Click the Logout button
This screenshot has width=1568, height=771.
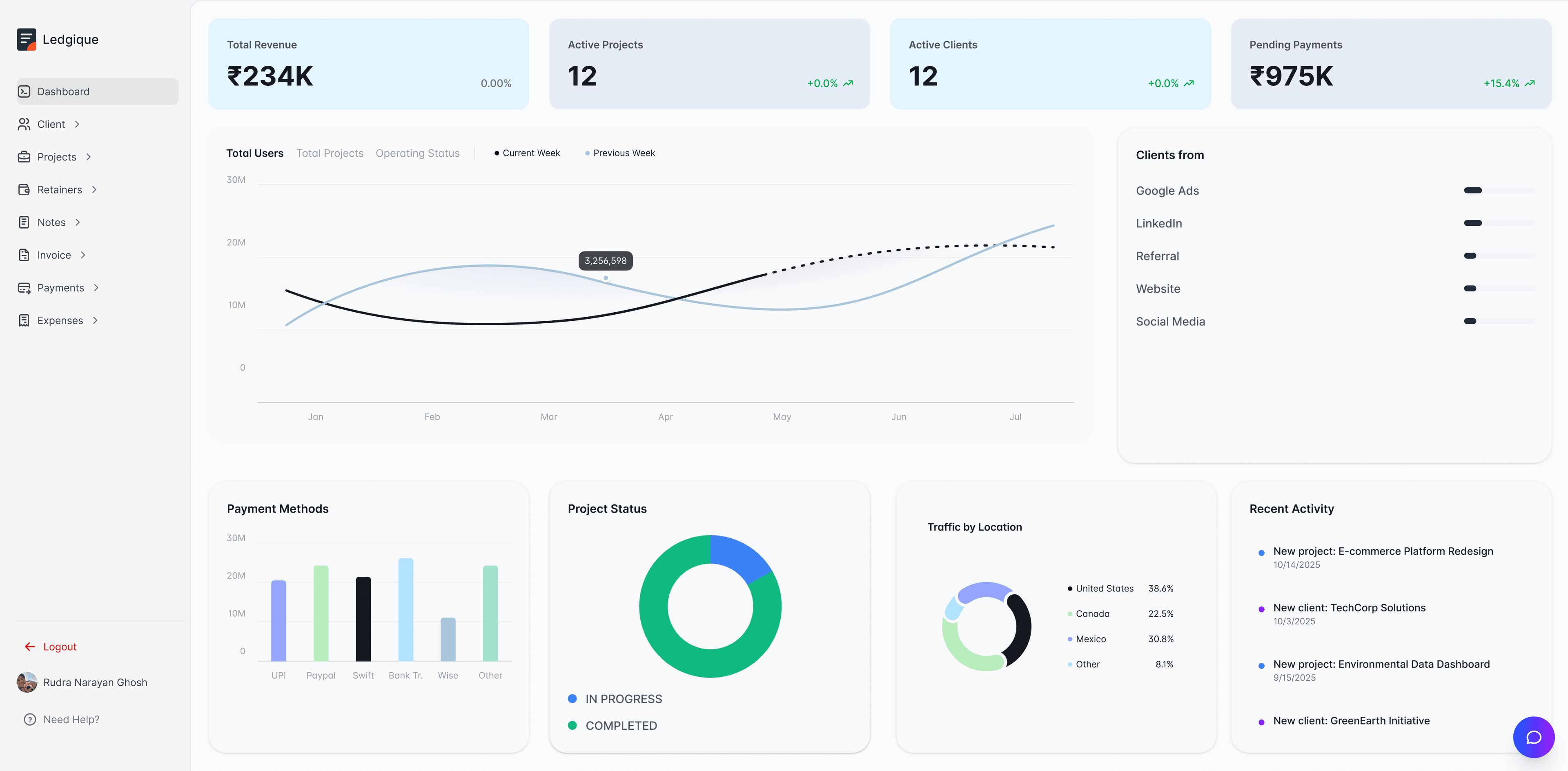pos(51,647)
